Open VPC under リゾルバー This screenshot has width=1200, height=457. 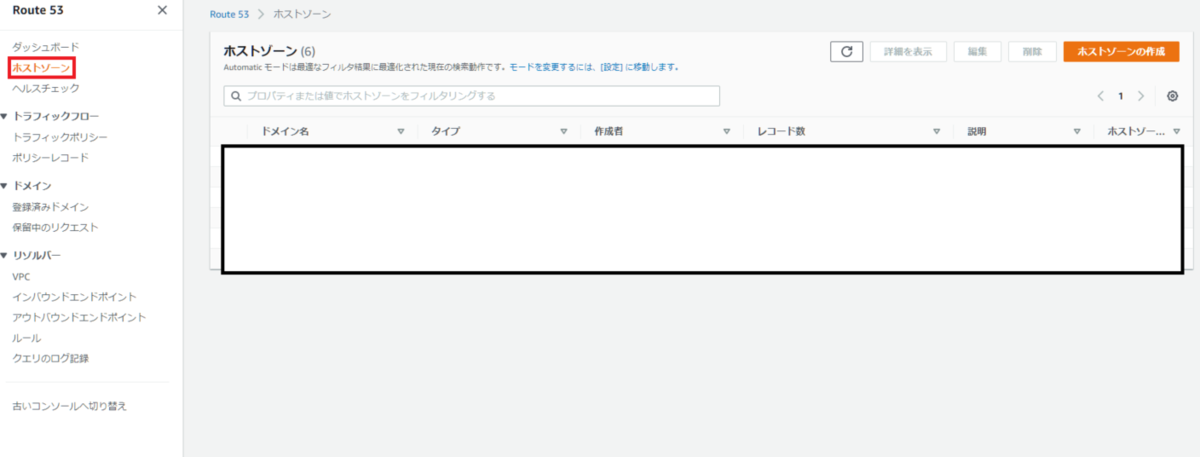pyautogui.click(x=21, y=276)
